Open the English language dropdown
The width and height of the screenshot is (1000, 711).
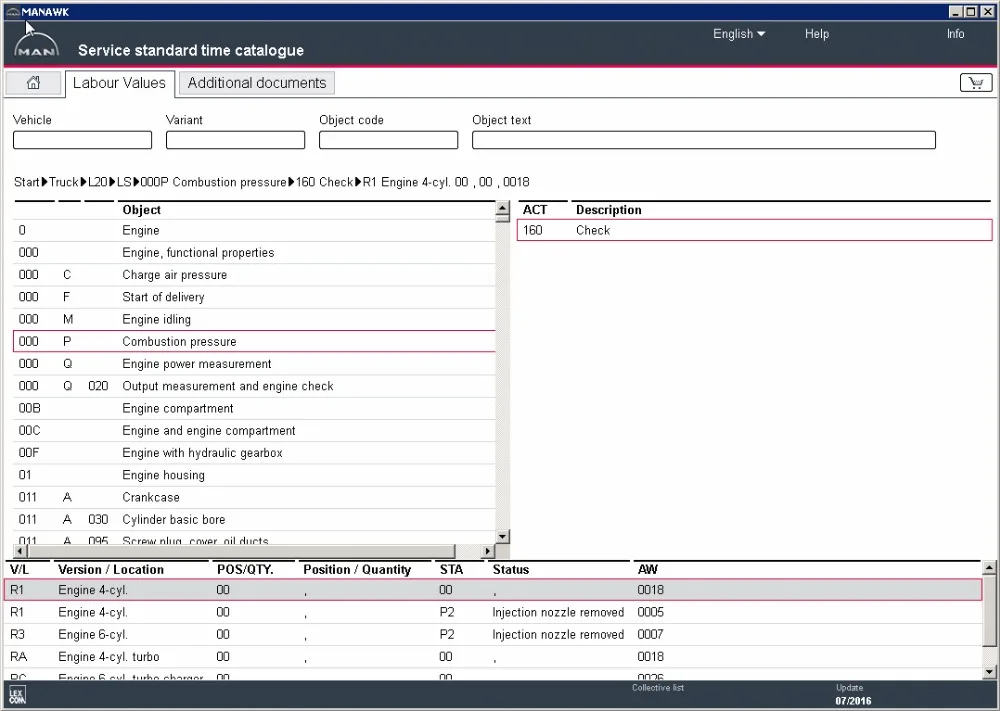pos(739,34)
